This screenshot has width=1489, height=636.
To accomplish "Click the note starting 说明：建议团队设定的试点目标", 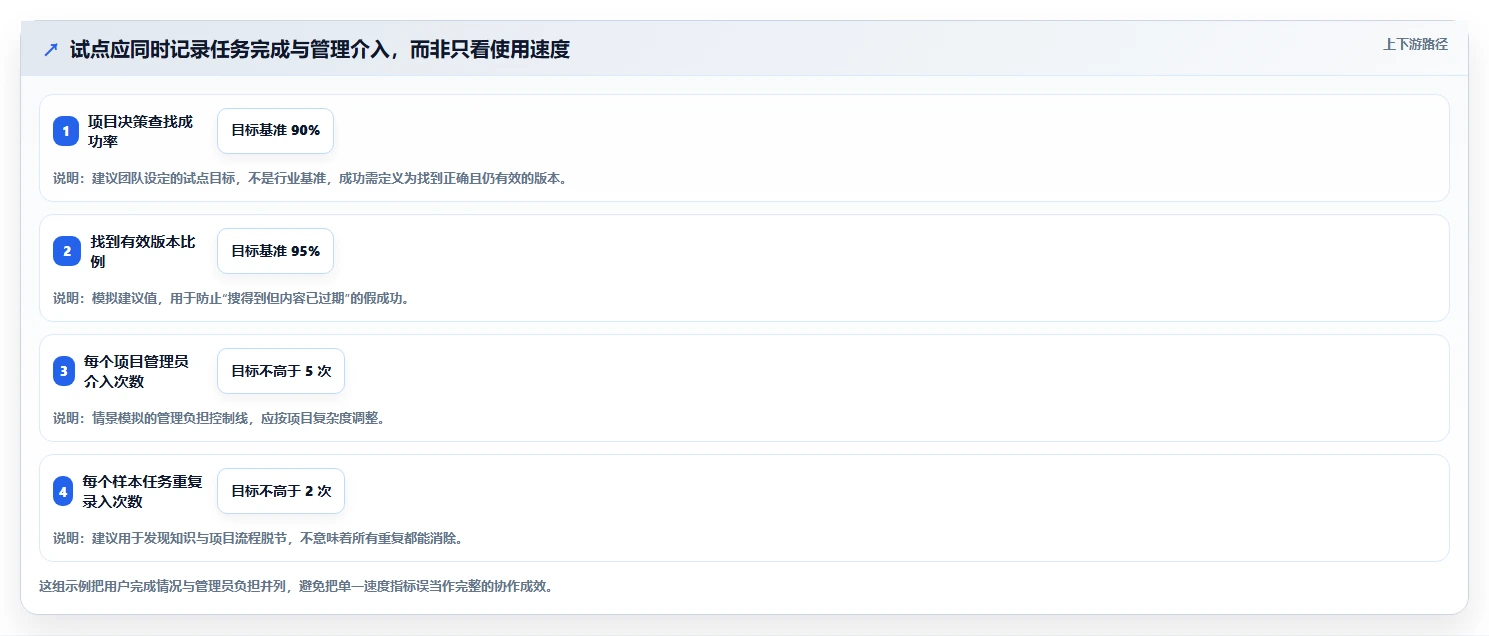I will 311,178.
